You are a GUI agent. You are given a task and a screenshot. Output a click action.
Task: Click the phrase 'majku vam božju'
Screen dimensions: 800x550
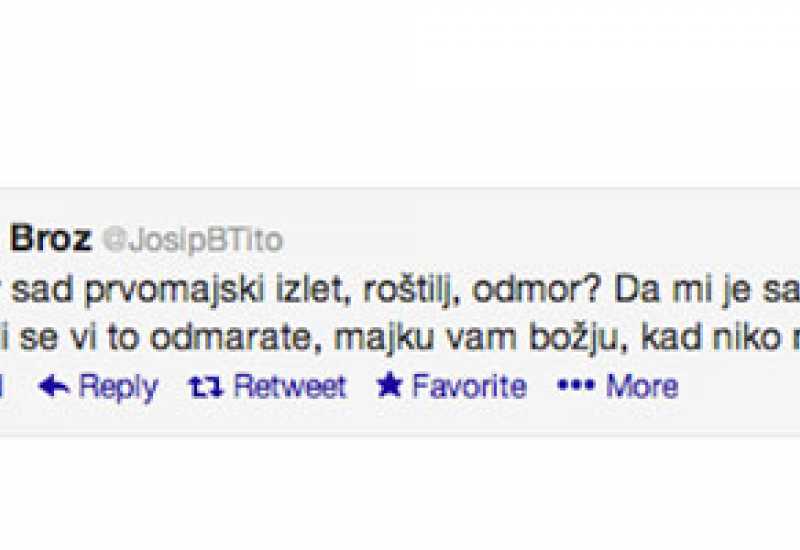pos(476,338)
